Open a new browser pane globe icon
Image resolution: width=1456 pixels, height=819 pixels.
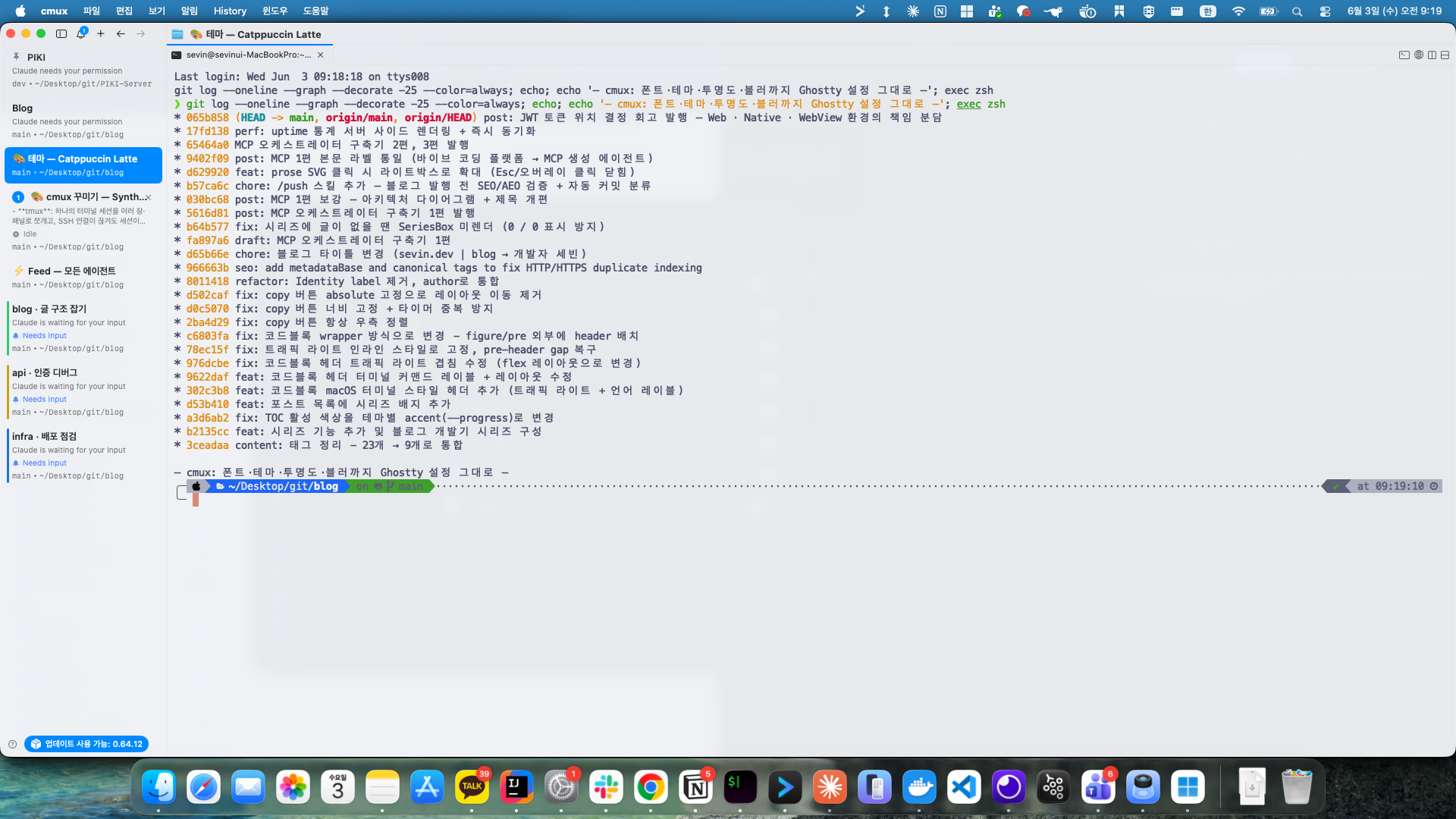pos(1418,55)
